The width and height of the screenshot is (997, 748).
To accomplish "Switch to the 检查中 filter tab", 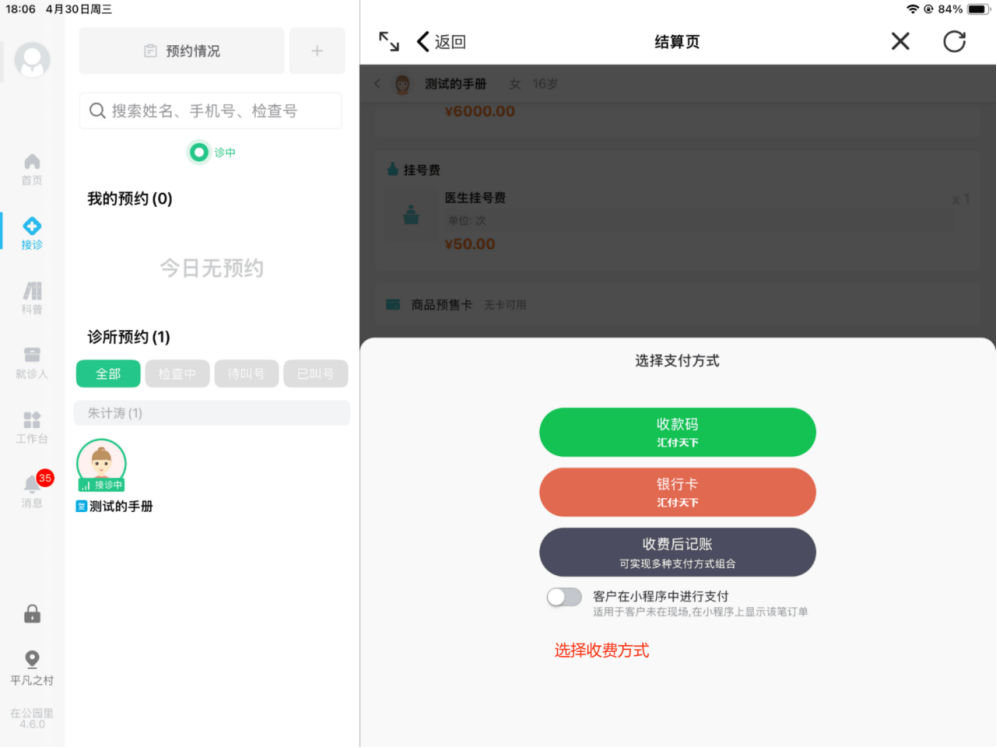I will point(177,374).
